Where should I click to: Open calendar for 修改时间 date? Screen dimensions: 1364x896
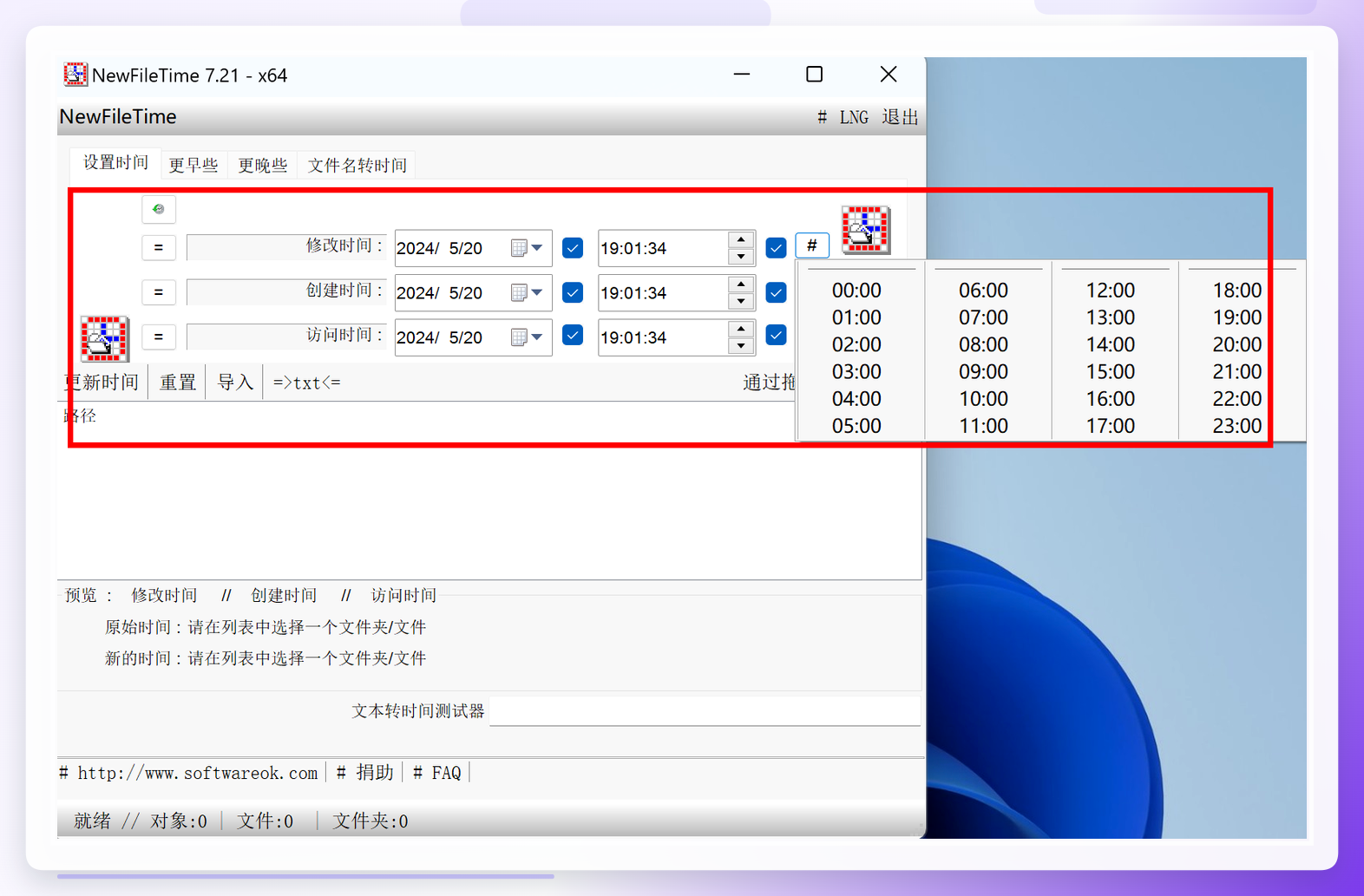(527, 248)
